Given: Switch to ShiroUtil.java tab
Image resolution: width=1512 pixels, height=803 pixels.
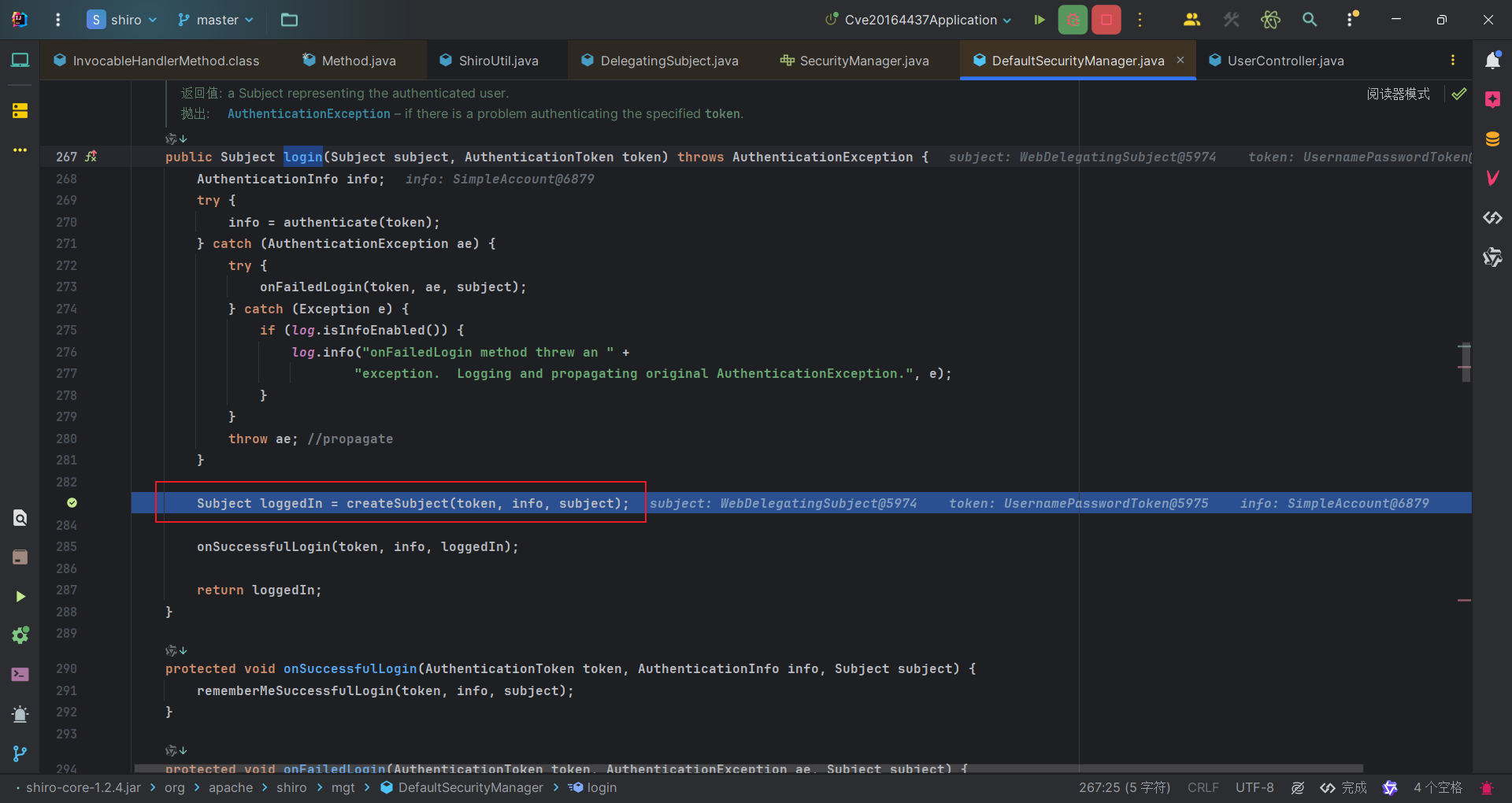Looking at the screenshot, I should (489, 61).
